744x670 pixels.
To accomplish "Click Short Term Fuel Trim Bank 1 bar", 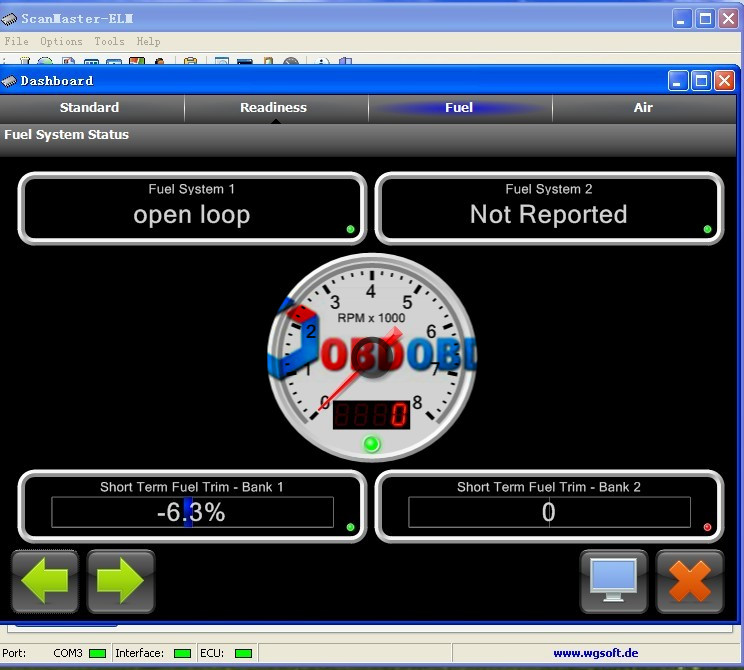I will click(x=192, y=513).
